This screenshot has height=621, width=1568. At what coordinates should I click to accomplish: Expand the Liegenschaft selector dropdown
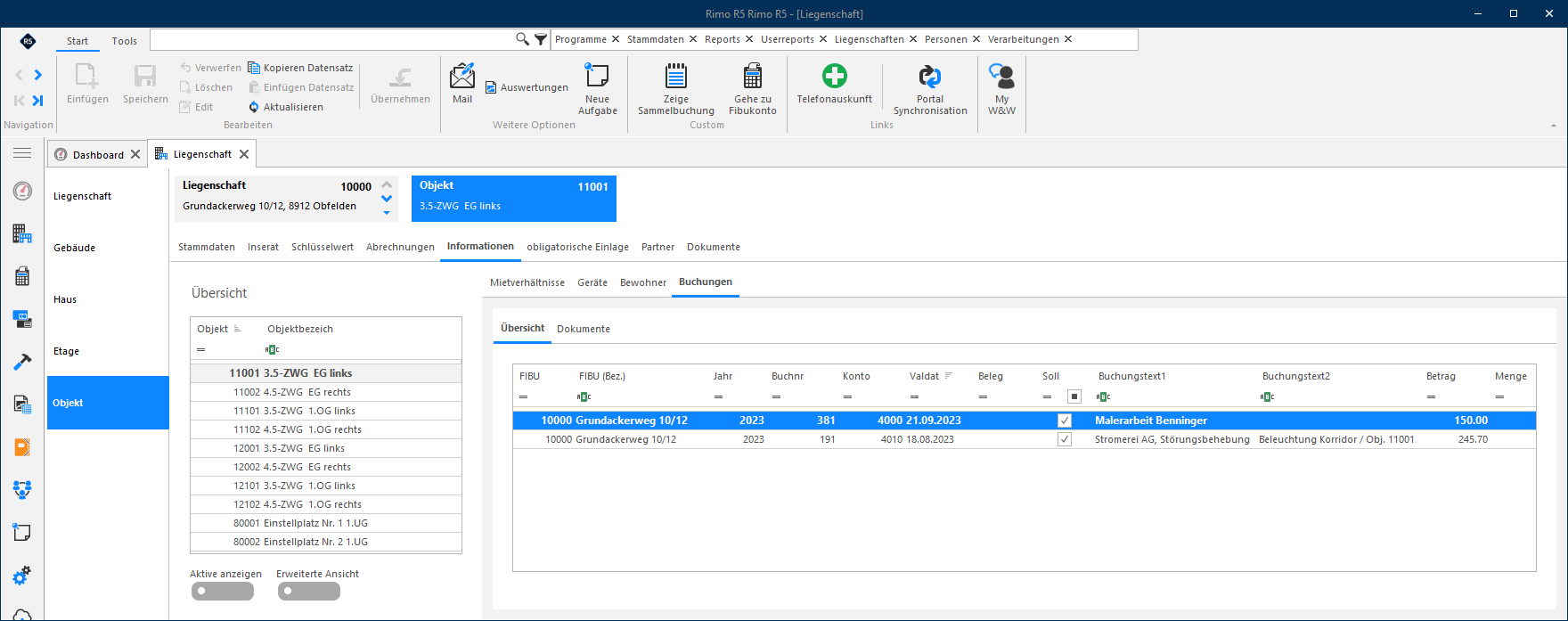pyautogui.click(x=387, y=213)
